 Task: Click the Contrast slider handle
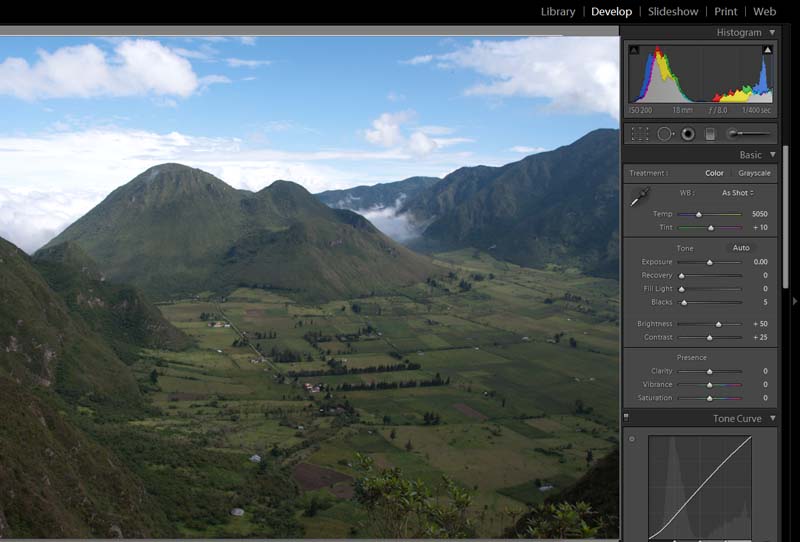click(709, 338)
